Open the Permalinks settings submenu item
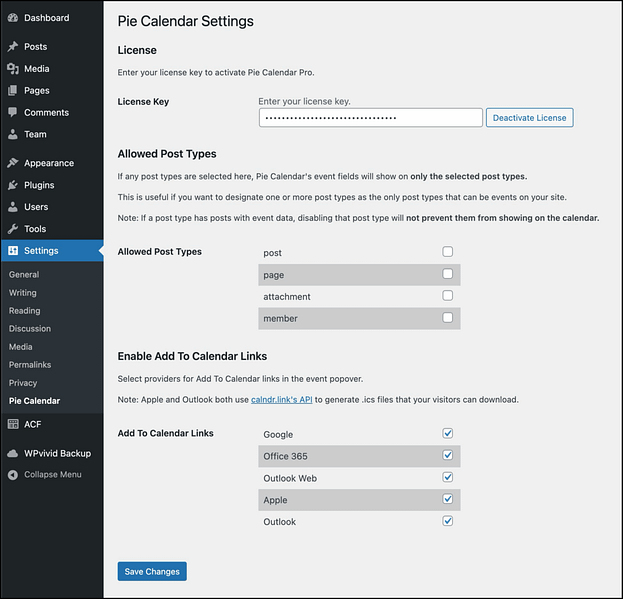Image resolution: width=623 pixels, height=599 pixels. point(30,365)
